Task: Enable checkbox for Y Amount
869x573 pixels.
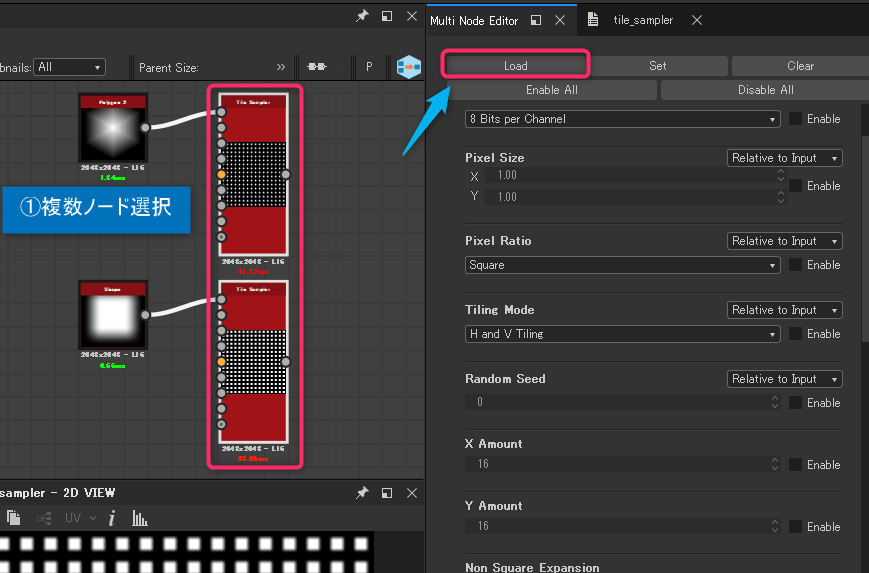Action: pyautogui.click(x=795, y=526)
